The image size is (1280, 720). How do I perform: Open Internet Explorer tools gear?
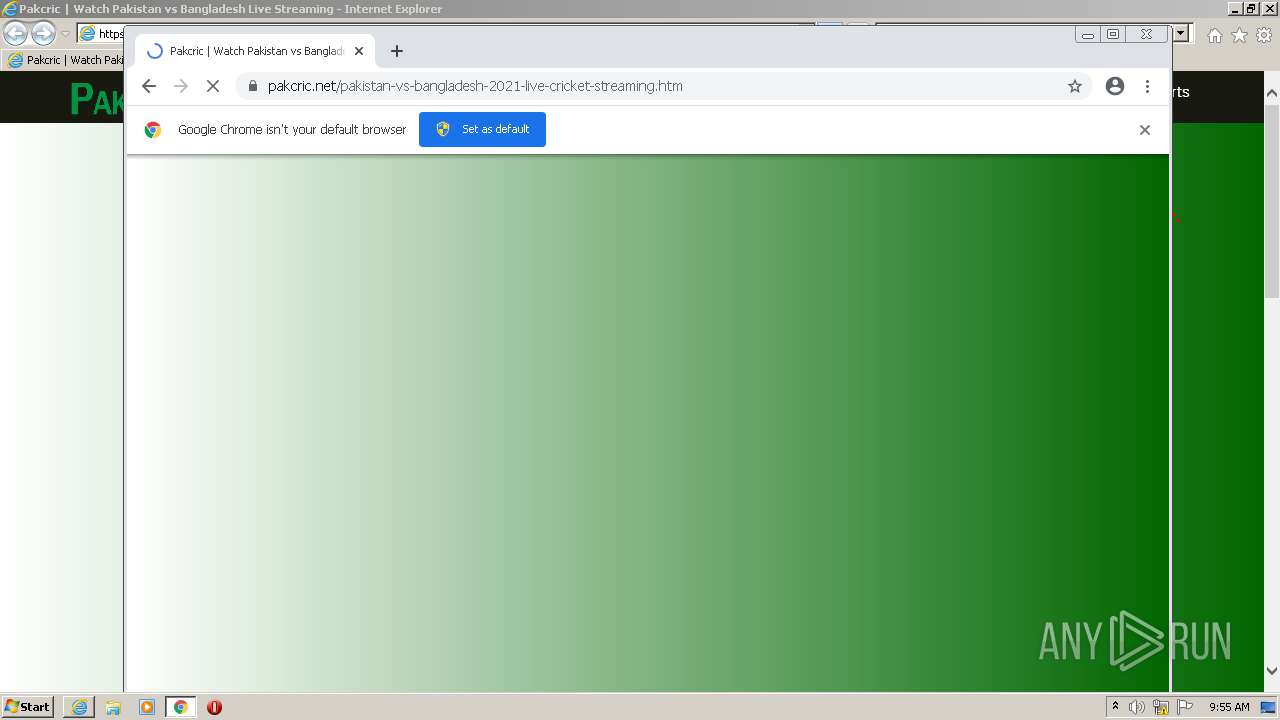(x=1264, y=35)
